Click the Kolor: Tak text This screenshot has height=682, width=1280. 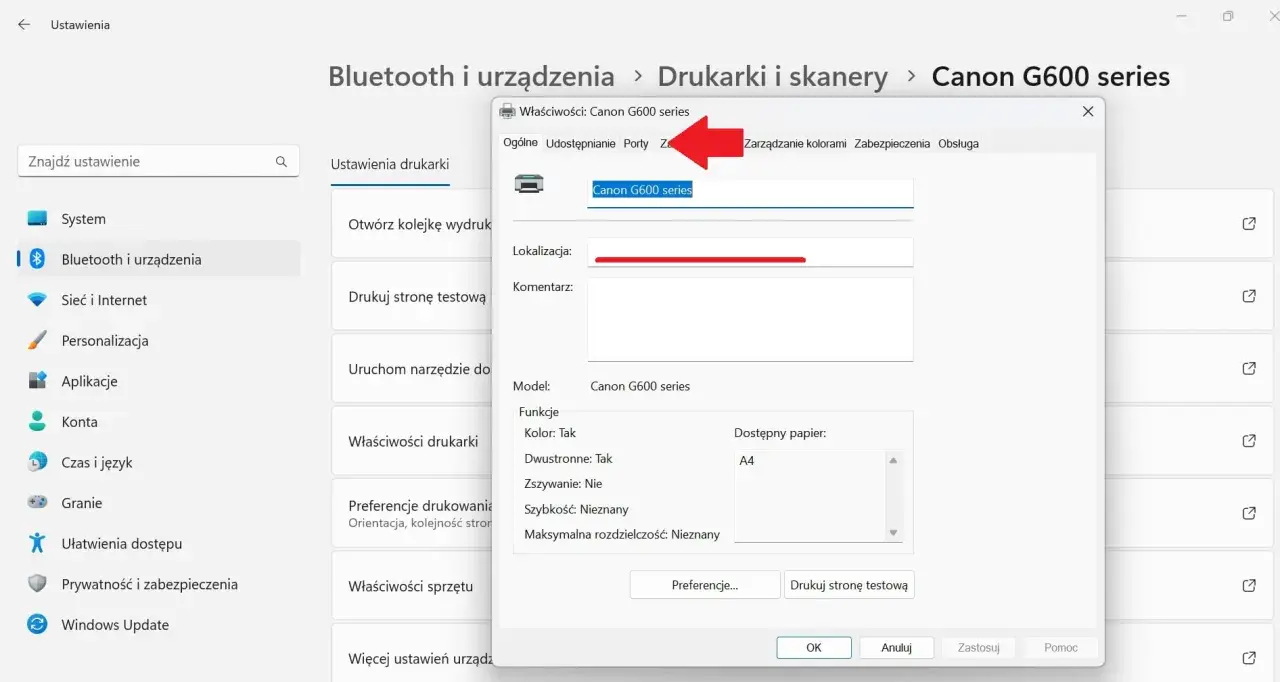550,433
